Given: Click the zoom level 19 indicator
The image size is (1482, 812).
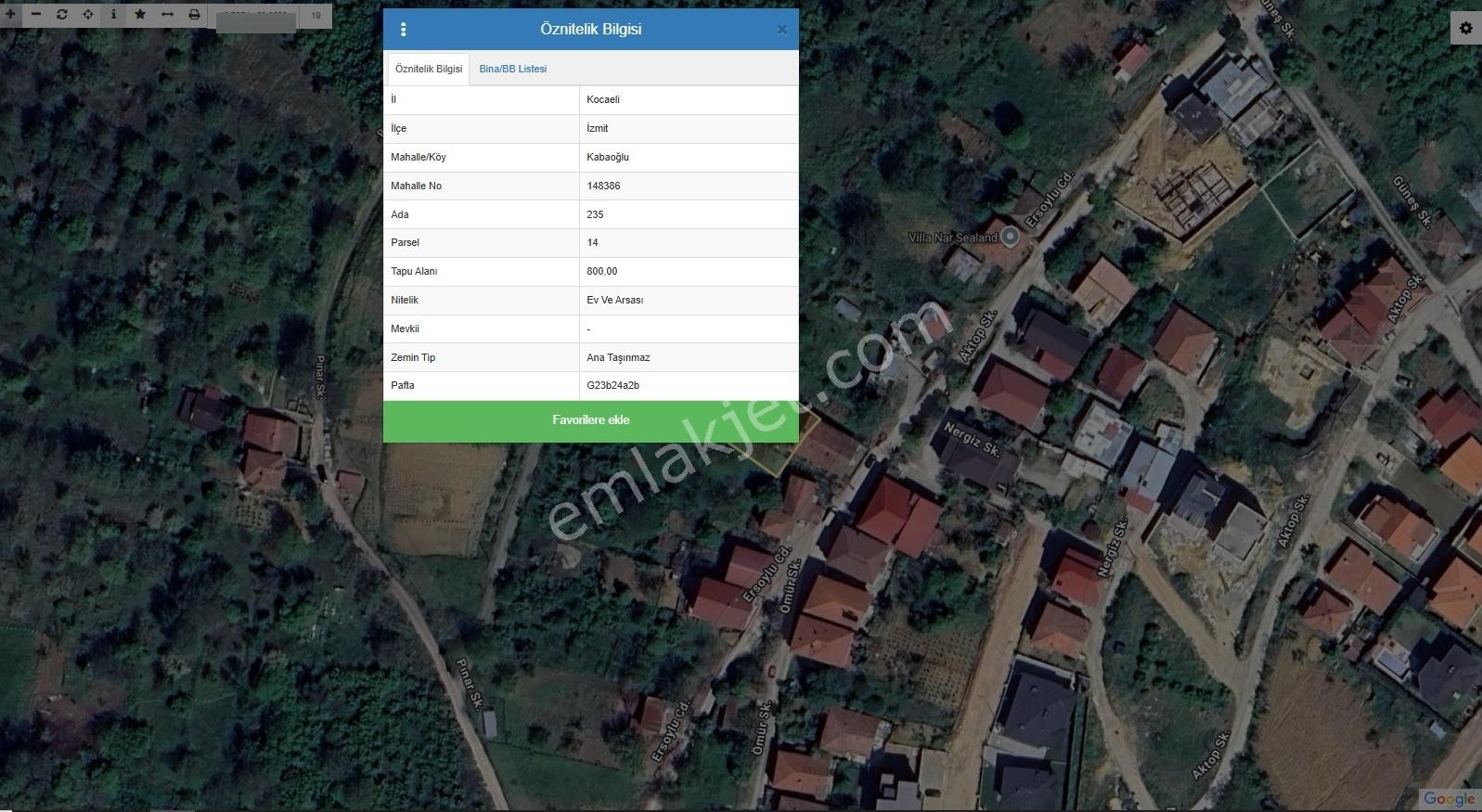Looking at the screenshot, I should [x=316, y=16].
